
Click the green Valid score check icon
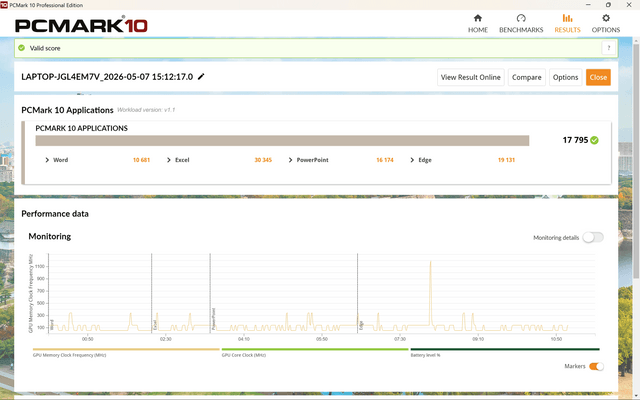pos(22,48)
